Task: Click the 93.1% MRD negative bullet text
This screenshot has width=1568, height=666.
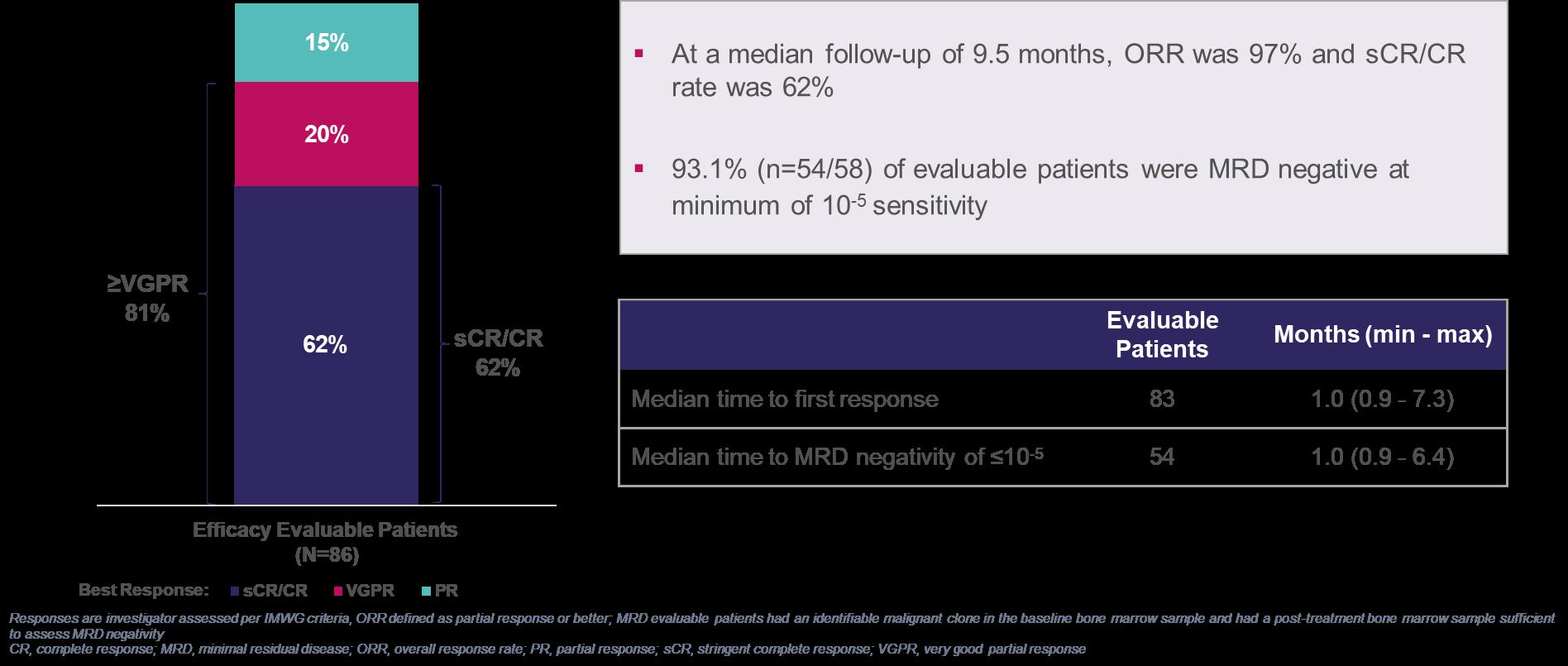Action: click(1040, 187)
